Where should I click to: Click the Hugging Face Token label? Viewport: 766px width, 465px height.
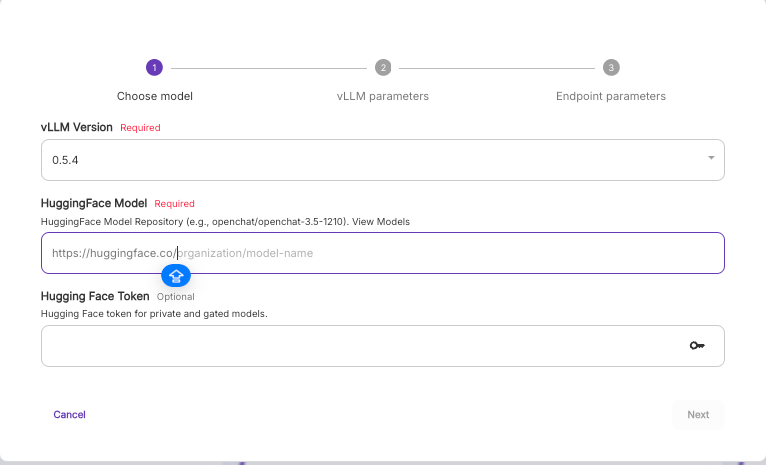[95, 296]
